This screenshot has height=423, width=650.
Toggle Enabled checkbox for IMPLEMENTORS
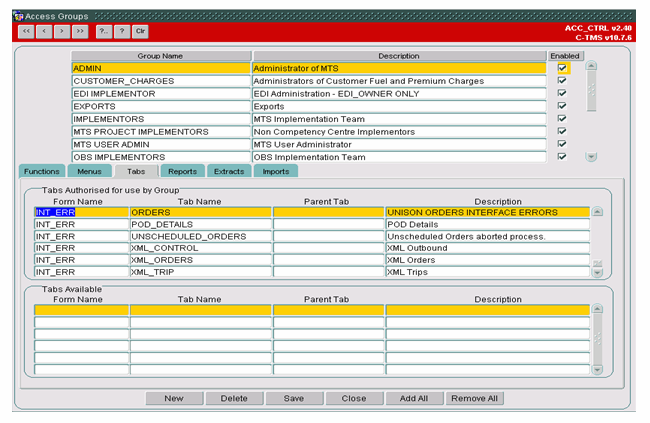click(562, 119)
